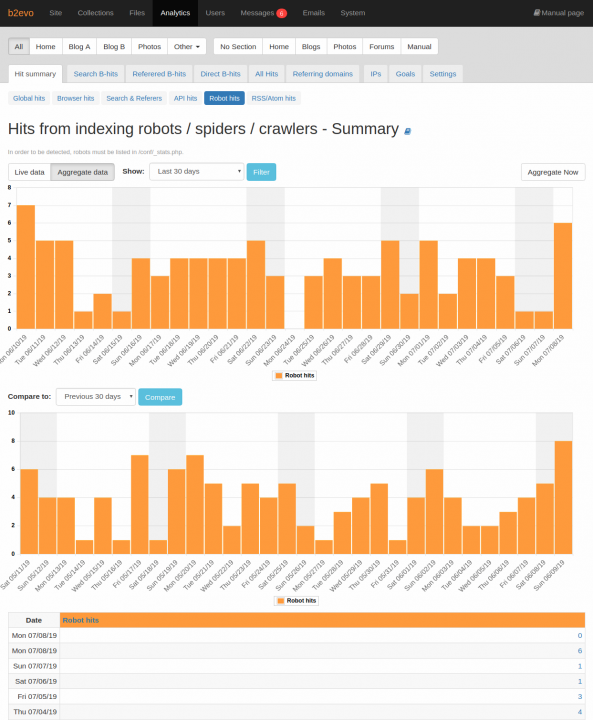Open the Show period dropdown
Viewport: 593px width, 720px height.
tap(197, 172)
